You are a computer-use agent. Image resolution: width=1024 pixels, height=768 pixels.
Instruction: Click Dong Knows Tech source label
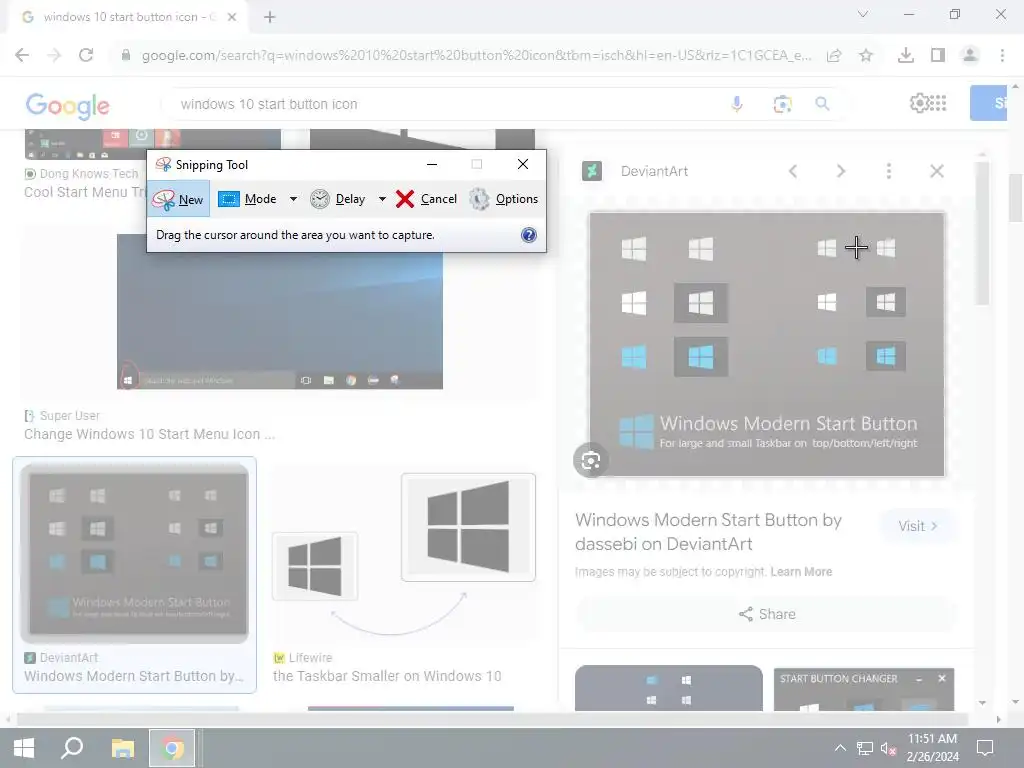click(x=89, y=174)
